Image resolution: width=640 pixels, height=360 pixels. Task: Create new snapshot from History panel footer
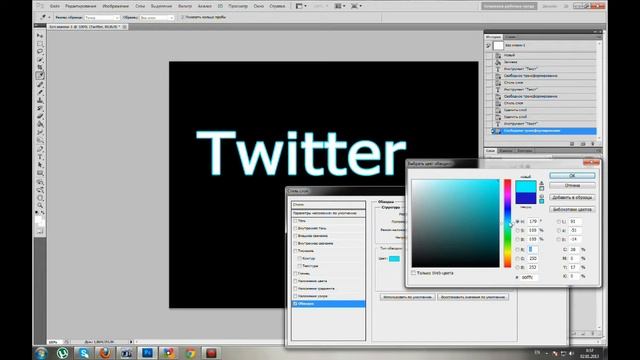583,144
